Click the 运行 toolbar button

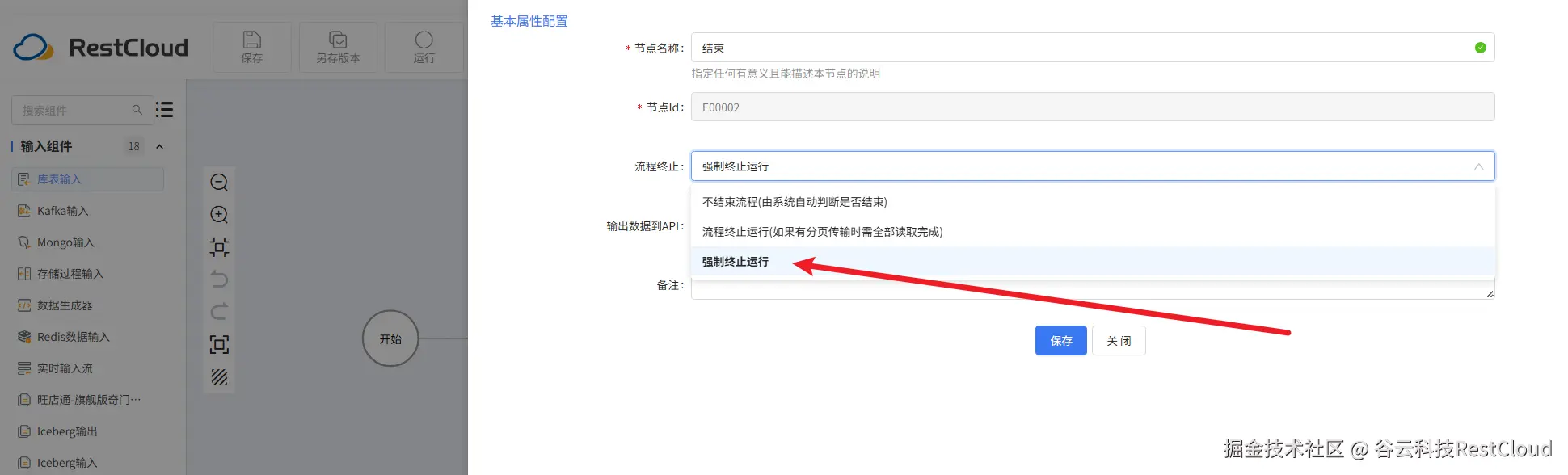[x=424, y=48]
